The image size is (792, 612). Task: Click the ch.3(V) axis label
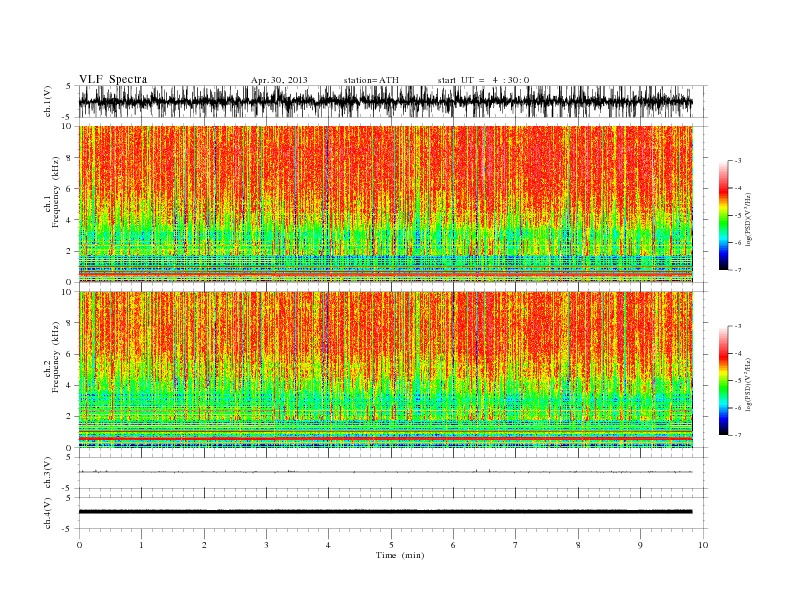coord(48,473)
